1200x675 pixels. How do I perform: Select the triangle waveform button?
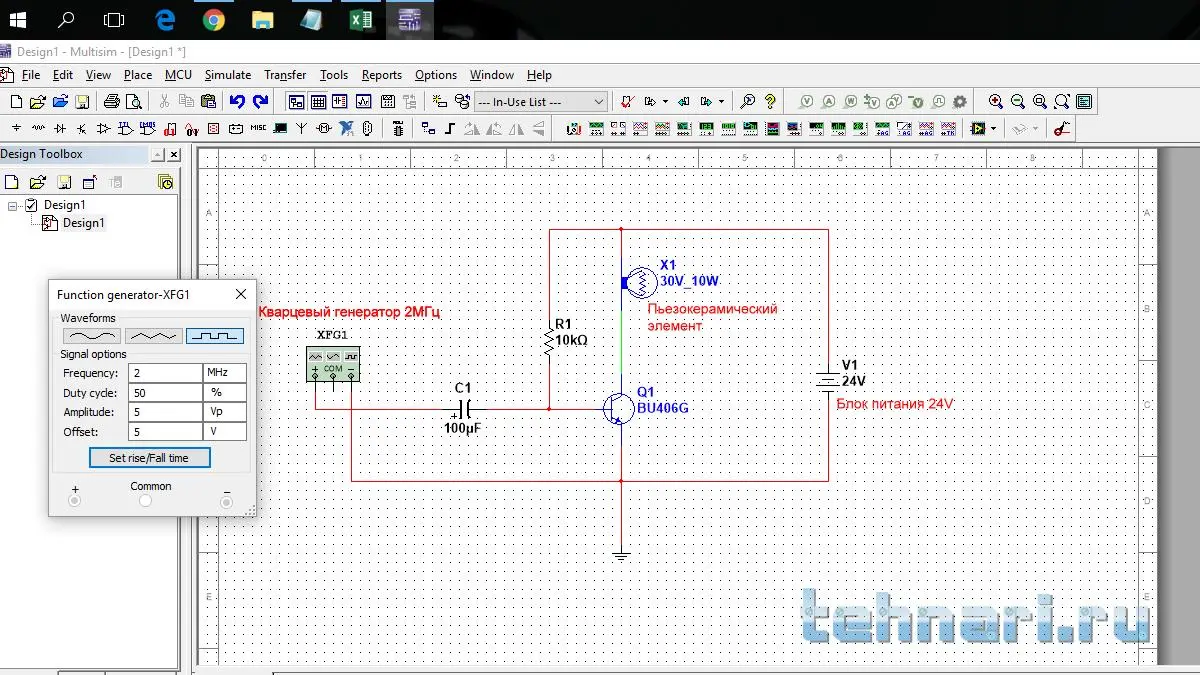coord(153,336)
